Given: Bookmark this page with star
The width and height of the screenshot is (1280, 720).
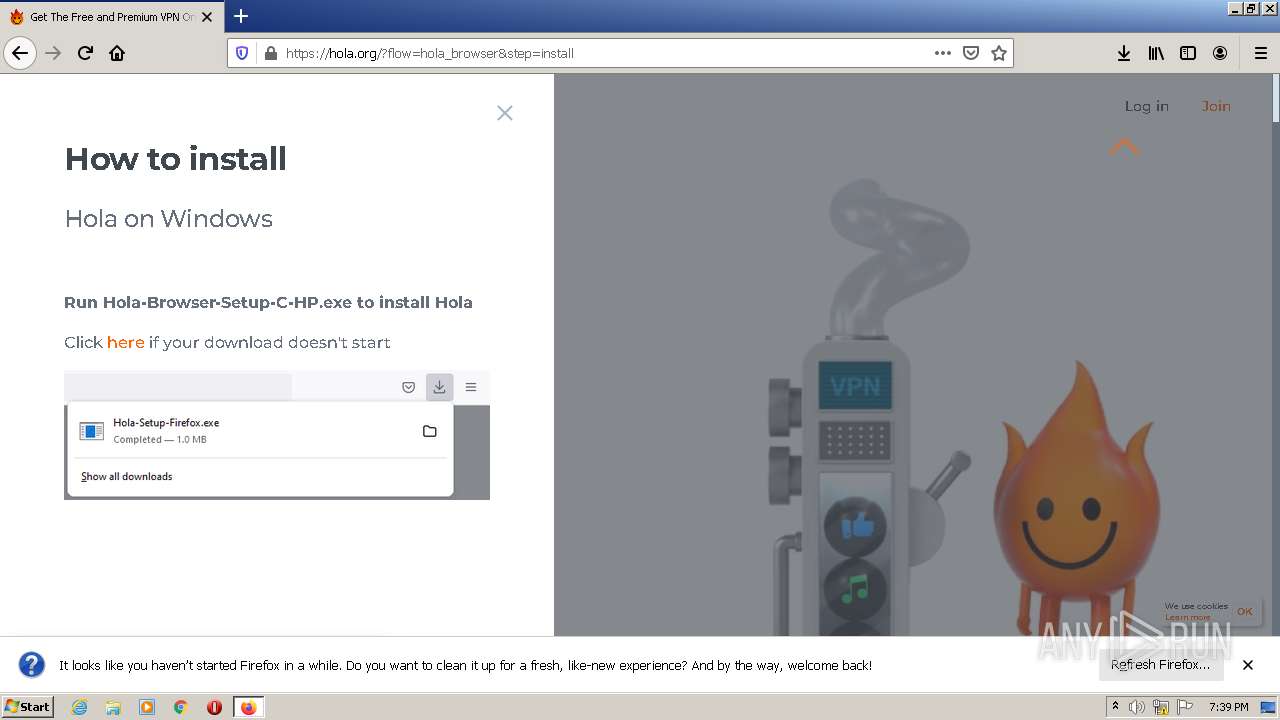Looking at the screenshot, I should pos(998,53).
